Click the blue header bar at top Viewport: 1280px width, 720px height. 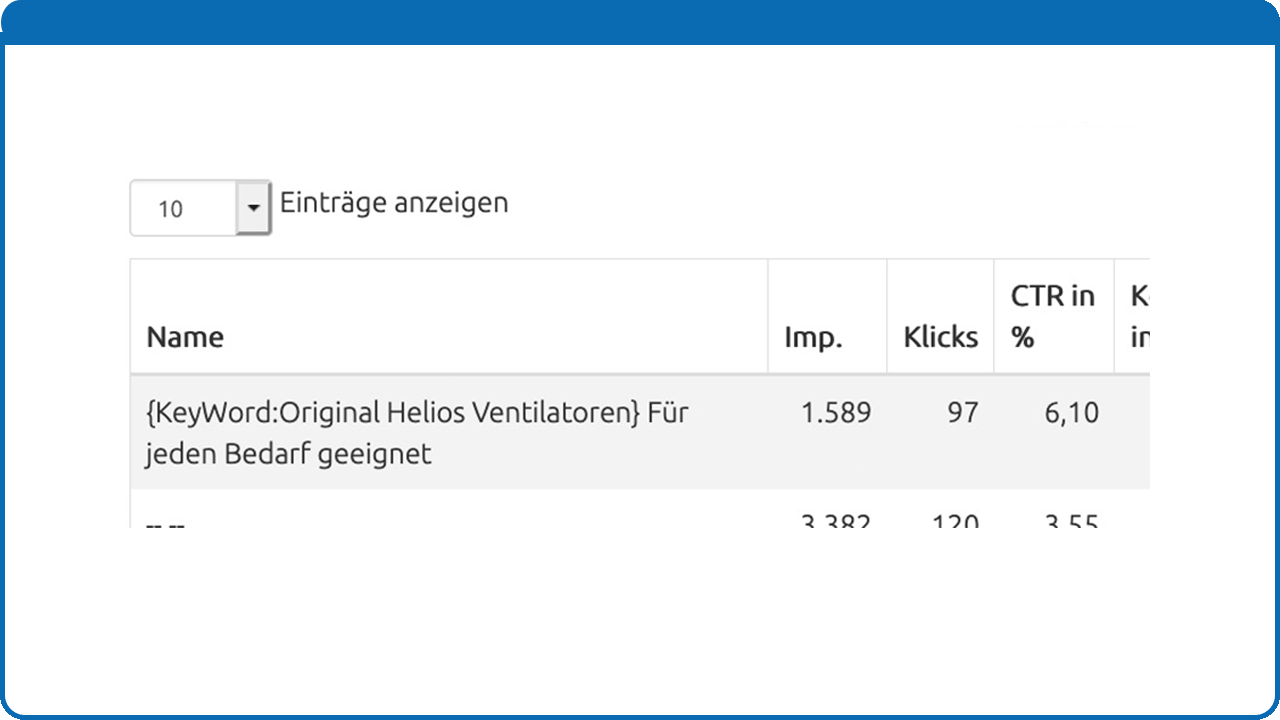[640, 22]
